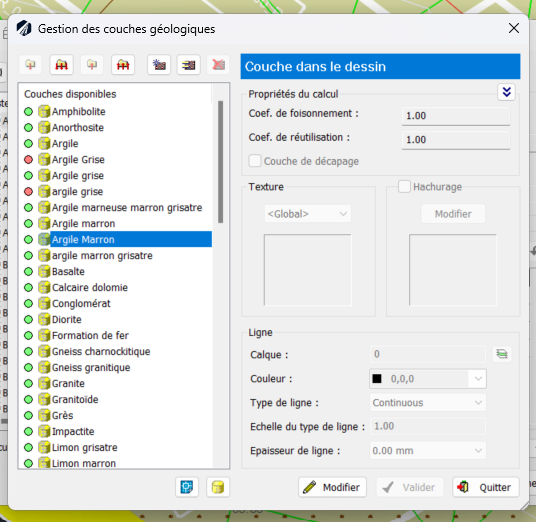The height and width of the screenshot is (522, 536).
Task: Click the blue starburst layer toolbar icon
Action: tap(159, 65)
